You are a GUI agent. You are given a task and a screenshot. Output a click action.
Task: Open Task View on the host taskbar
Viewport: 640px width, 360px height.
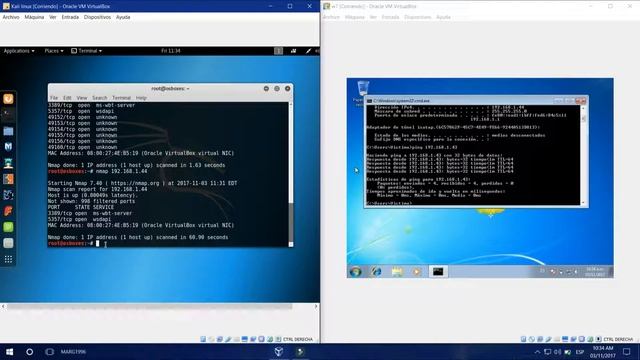point(49,352)
